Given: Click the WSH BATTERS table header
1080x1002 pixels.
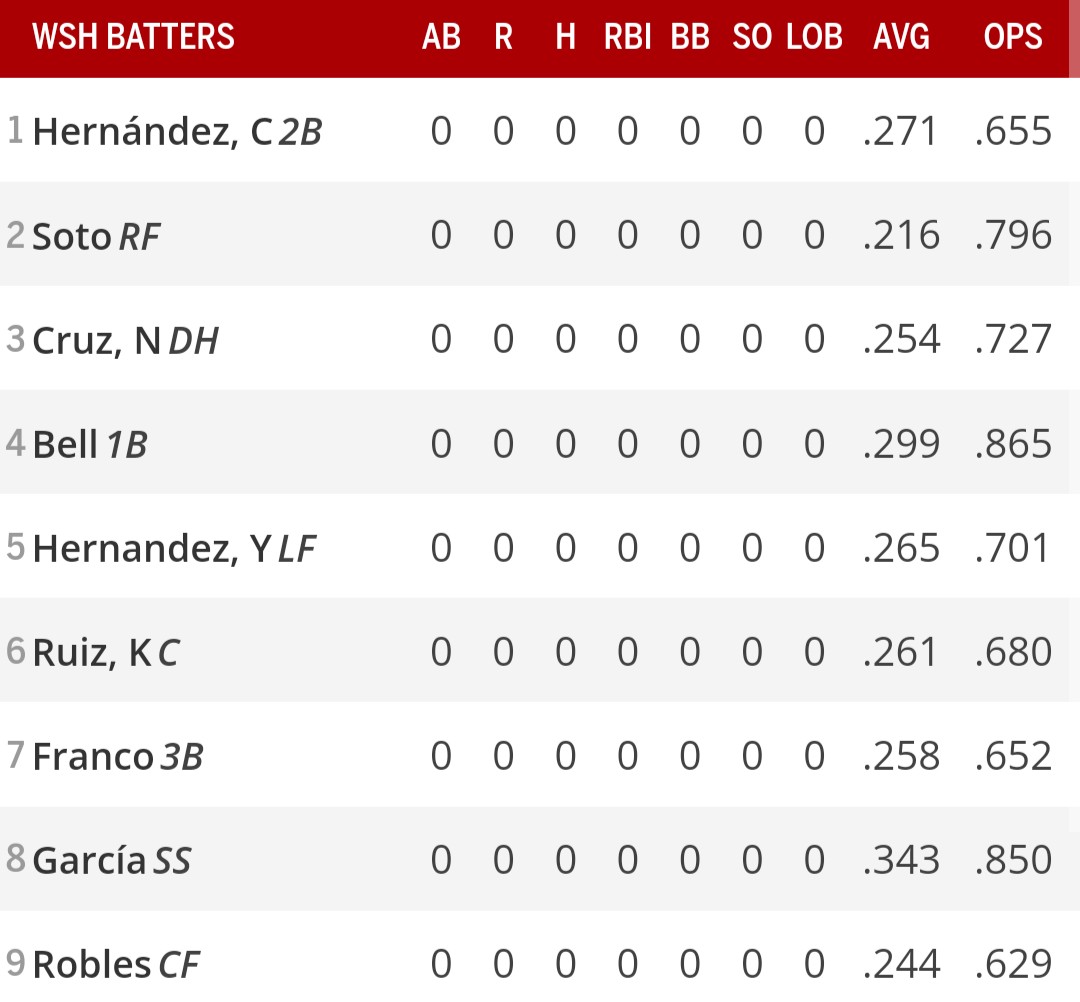Looking at the screenshot, I should point(133,37).
